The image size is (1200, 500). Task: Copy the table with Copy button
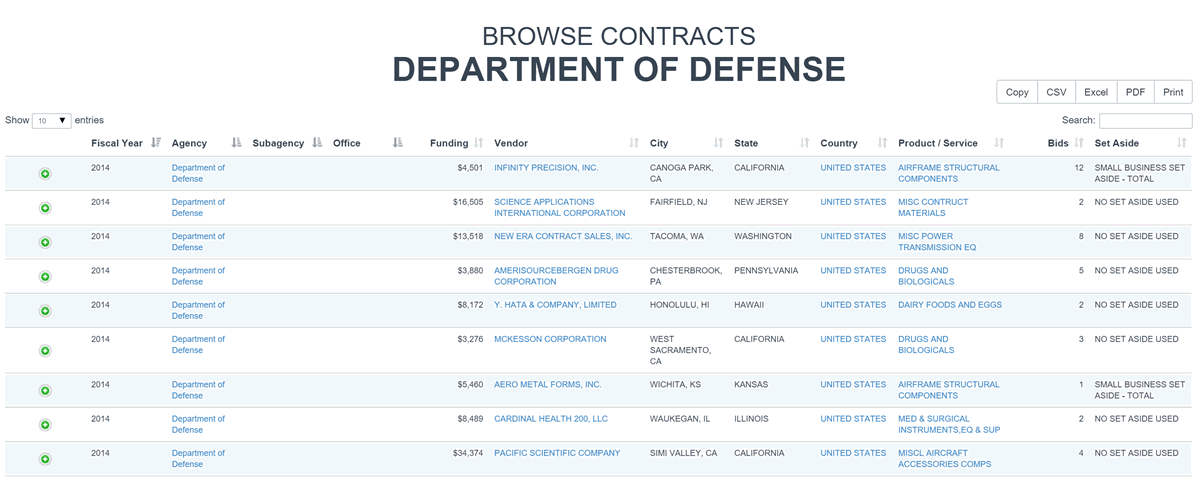click(1017, 92)
